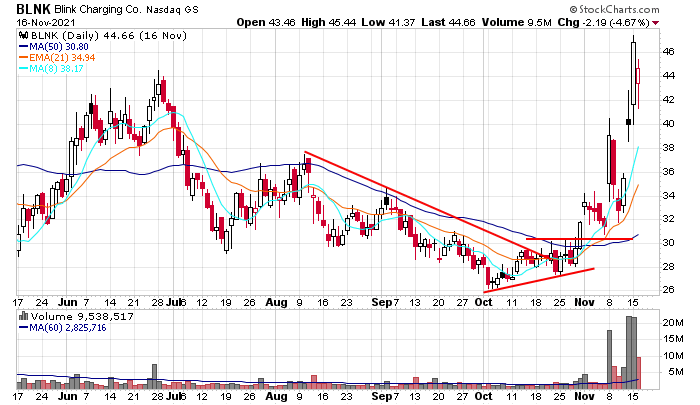Click the tall white candle peaking near 46
Viewport: 700px width, 405px height.
point(633,74)
